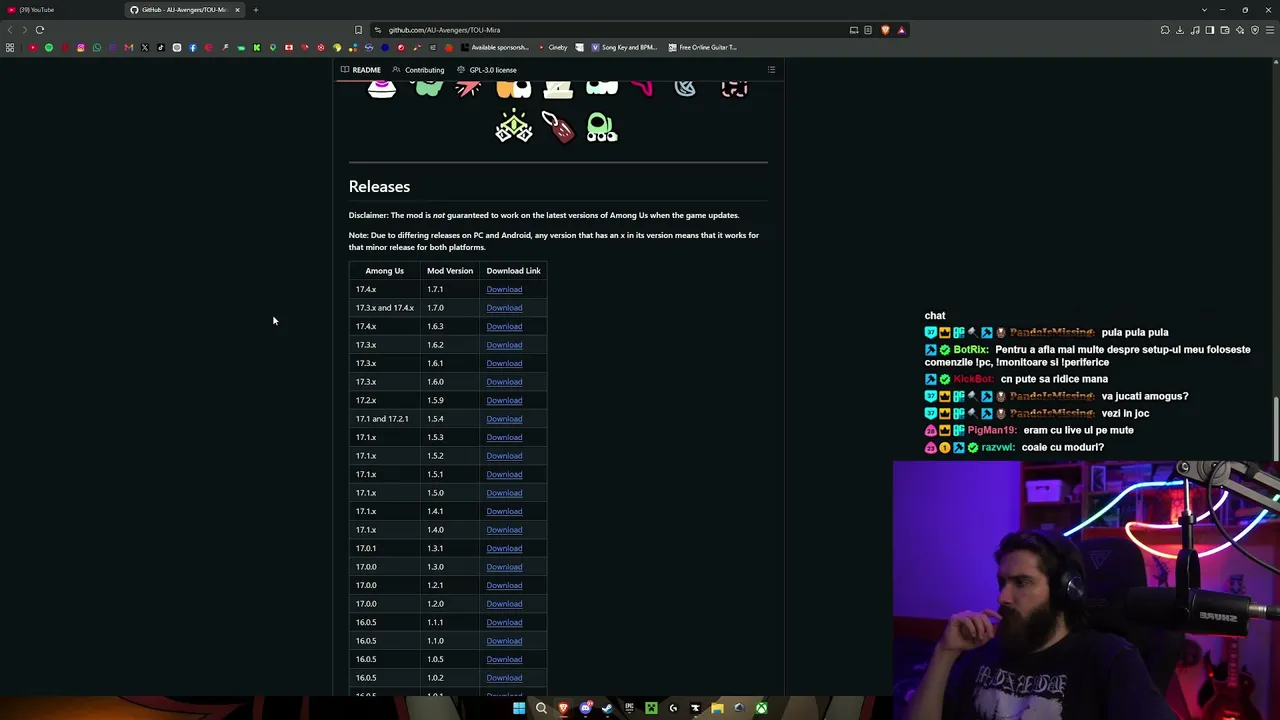Open the picture-in-picture icon in address bar

(854, 30)
